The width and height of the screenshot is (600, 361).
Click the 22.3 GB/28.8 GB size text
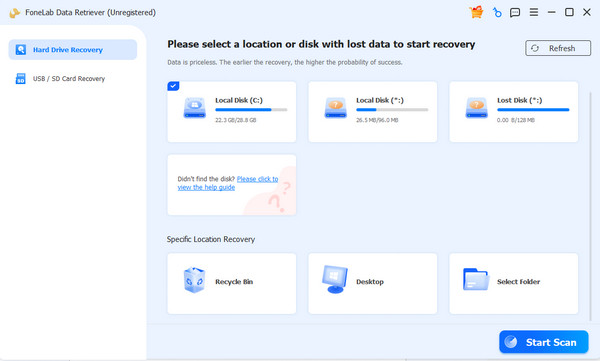[236, 120]
